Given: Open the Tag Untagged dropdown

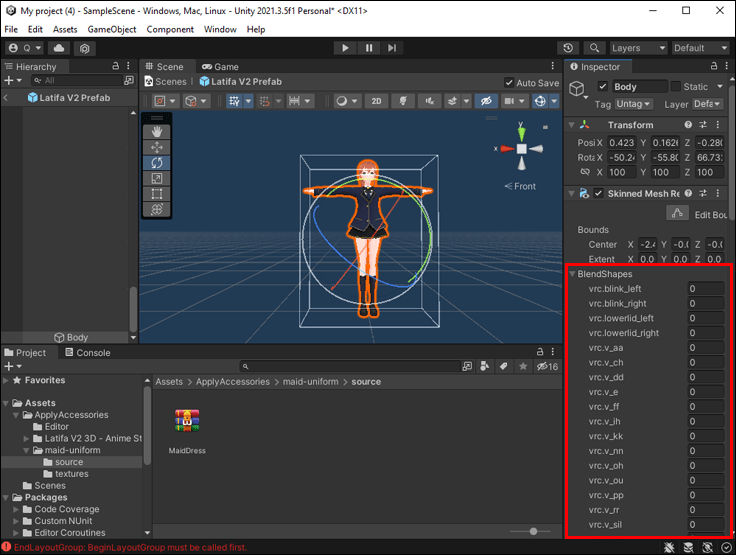Looking at the screenshot, I should tap(633, 104).
